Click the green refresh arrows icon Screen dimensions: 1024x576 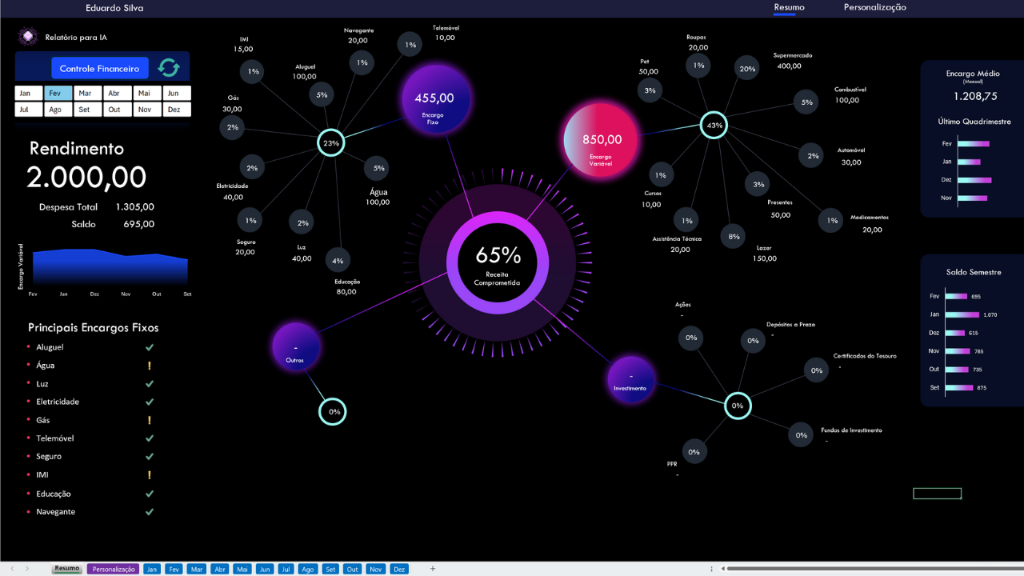click(x=169, y=68)
